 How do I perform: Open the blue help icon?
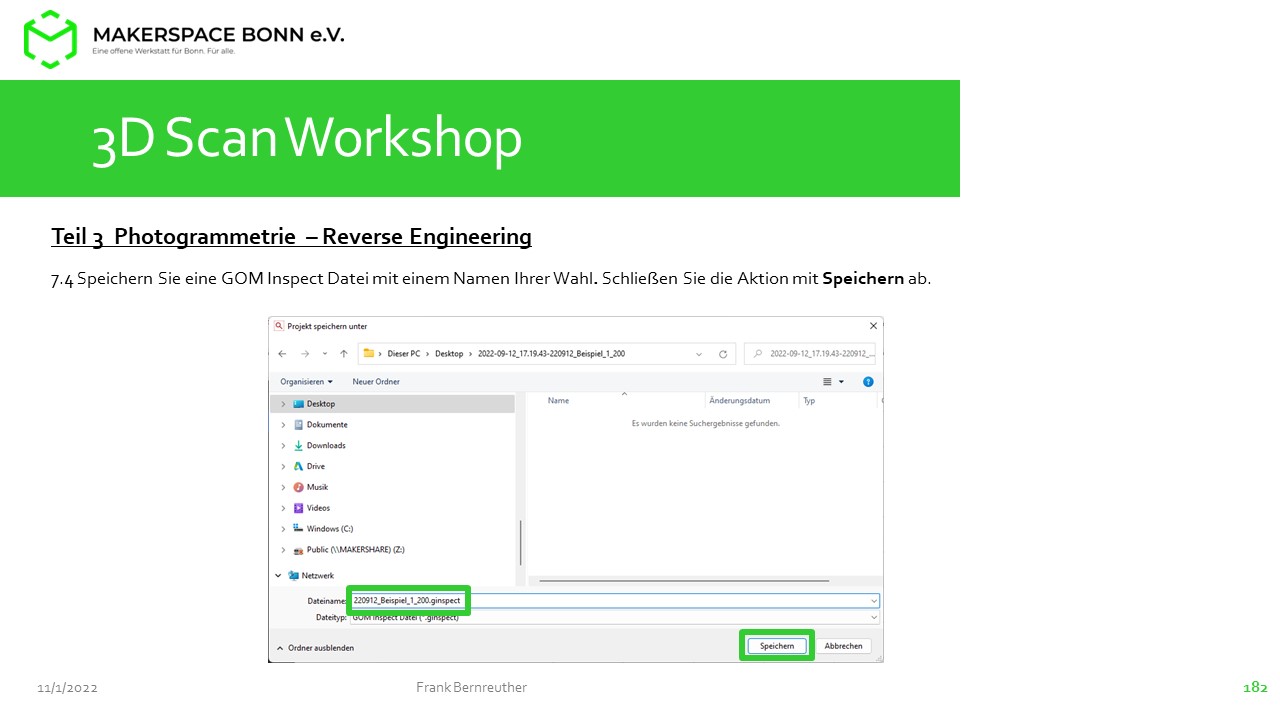point(868,382)
